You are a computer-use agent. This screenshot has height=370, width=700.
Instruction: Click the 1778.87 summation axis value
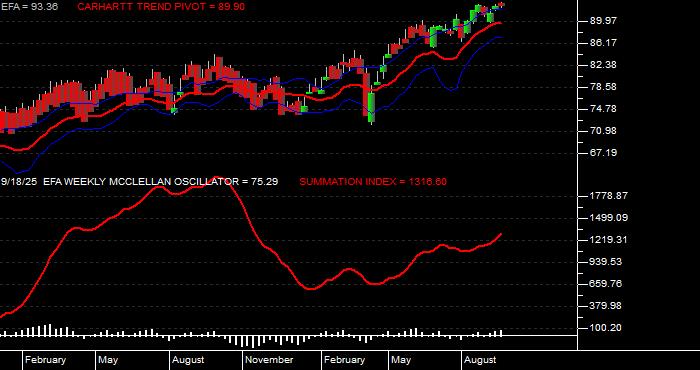pos(609,196)
